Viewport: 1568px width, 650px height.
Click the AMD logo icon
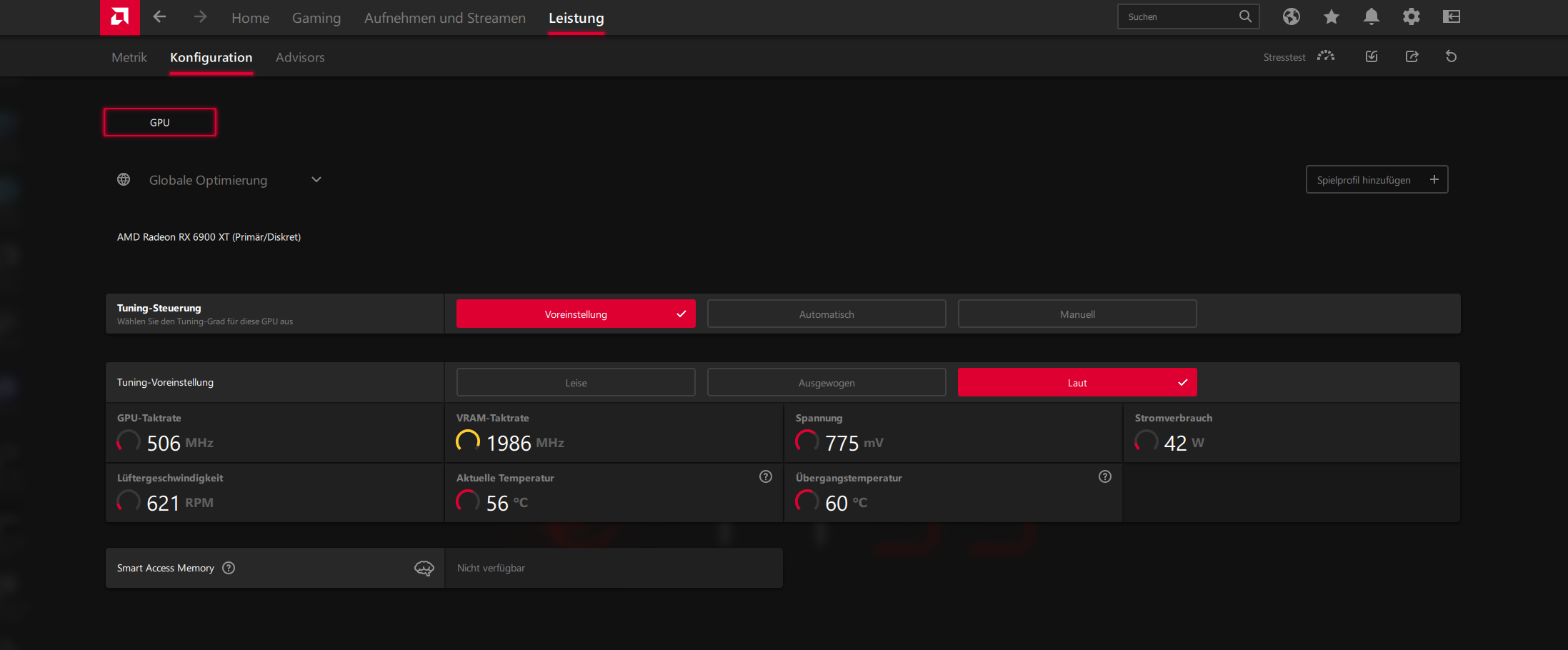click(x=119, y=17)
